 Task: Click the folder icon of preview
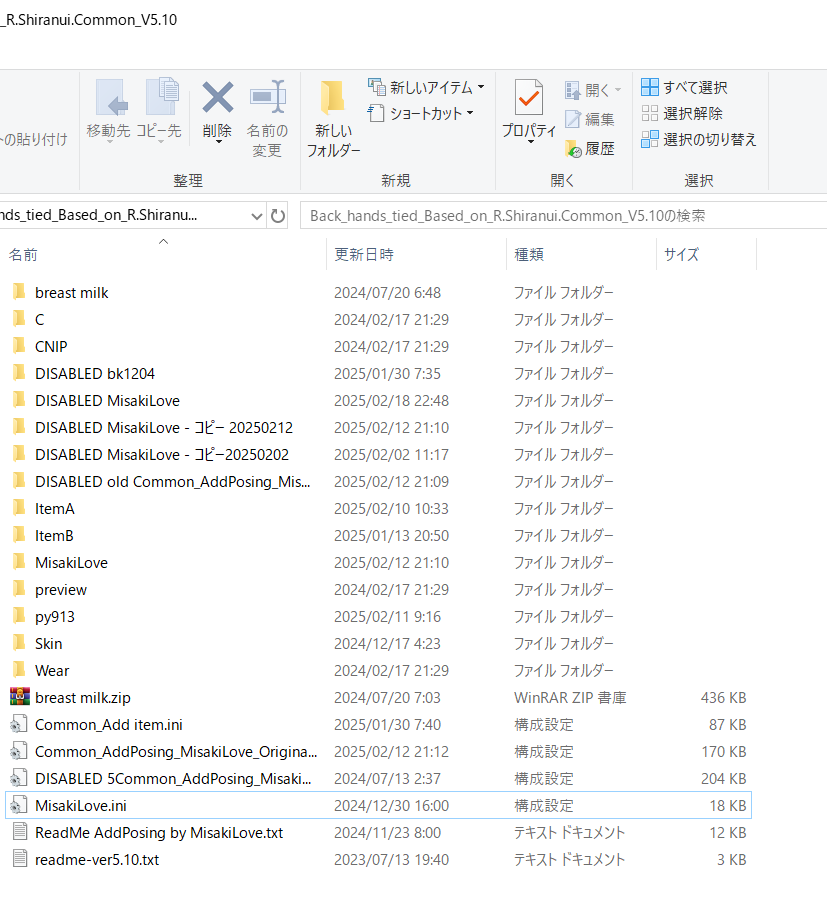click(19, 589)
